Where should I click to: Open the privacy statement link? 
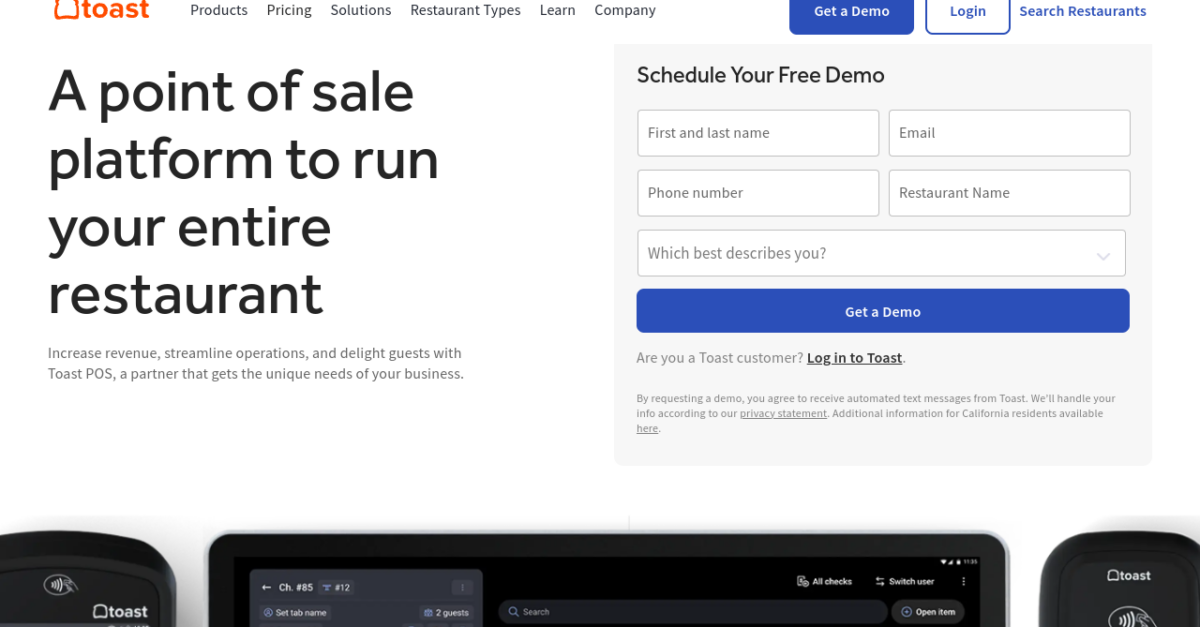pyautogui.click(x=783, y=412)
